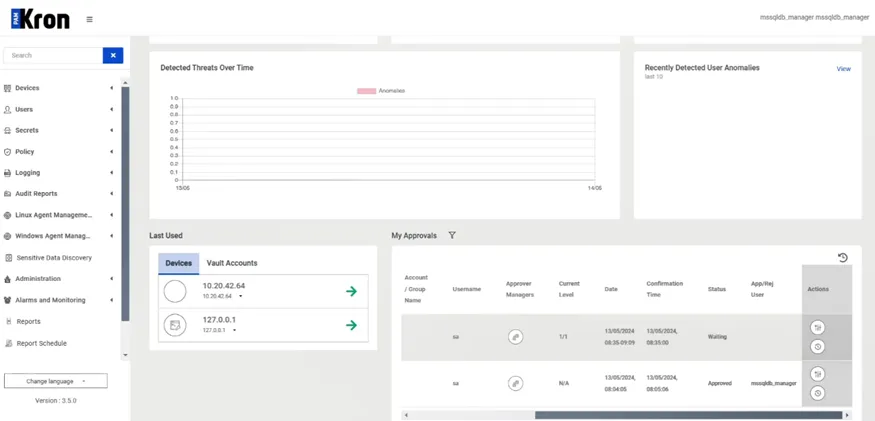Click the View link for user anomalies
Viewport: 875px width, 421px height.
(844, 69)
